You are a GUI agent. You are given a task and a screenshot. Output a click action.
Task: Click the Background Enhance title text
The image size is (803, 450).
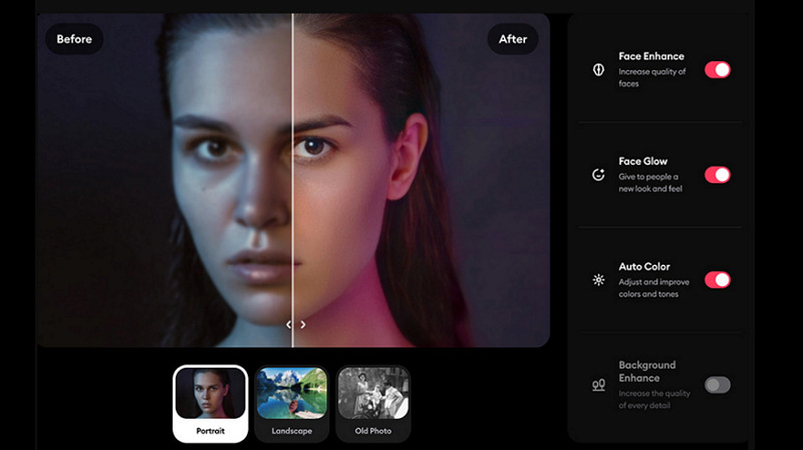pos(647,372)
